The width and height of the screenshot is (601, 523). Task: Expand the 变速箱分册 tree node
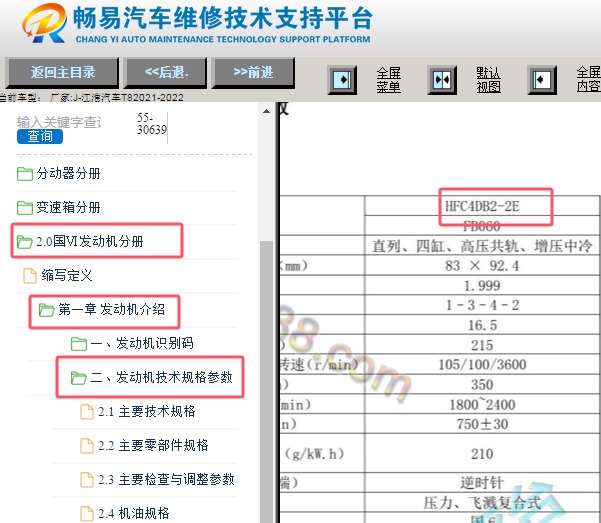[x=68, y=208]
